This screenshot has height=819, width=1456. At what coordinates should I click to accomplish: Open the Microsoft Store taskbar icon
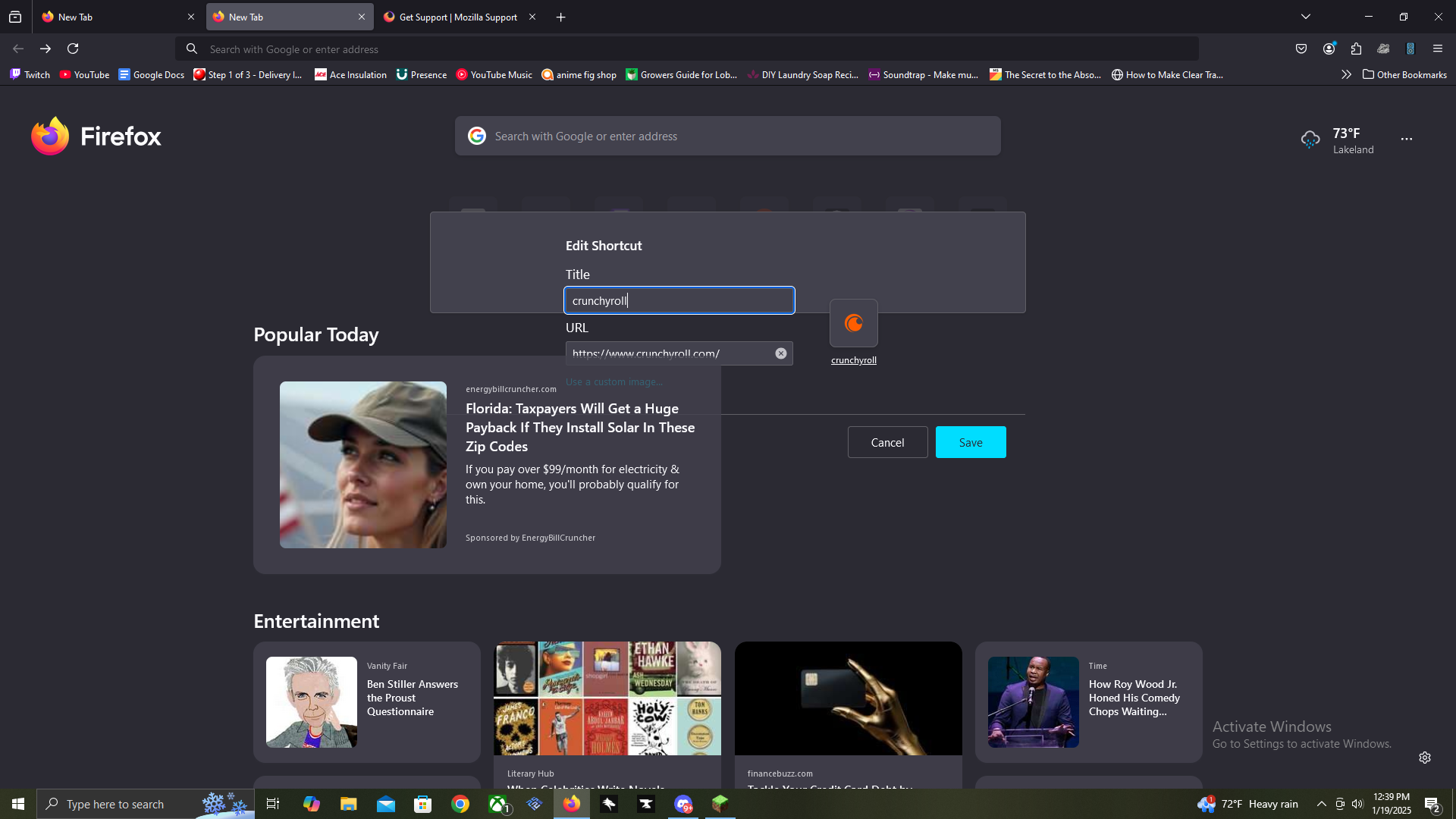click(x=423, y=804)
